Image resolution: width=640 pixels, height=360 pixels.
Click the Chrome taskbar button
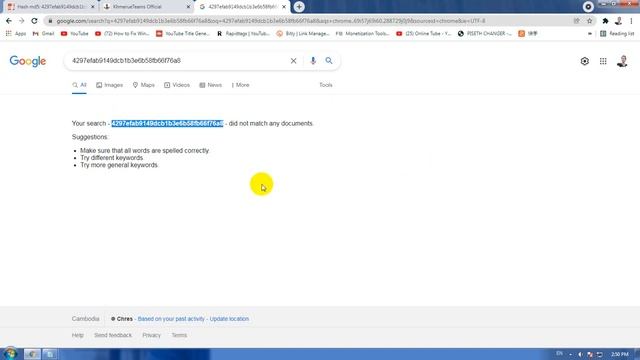tap(32, 354)
